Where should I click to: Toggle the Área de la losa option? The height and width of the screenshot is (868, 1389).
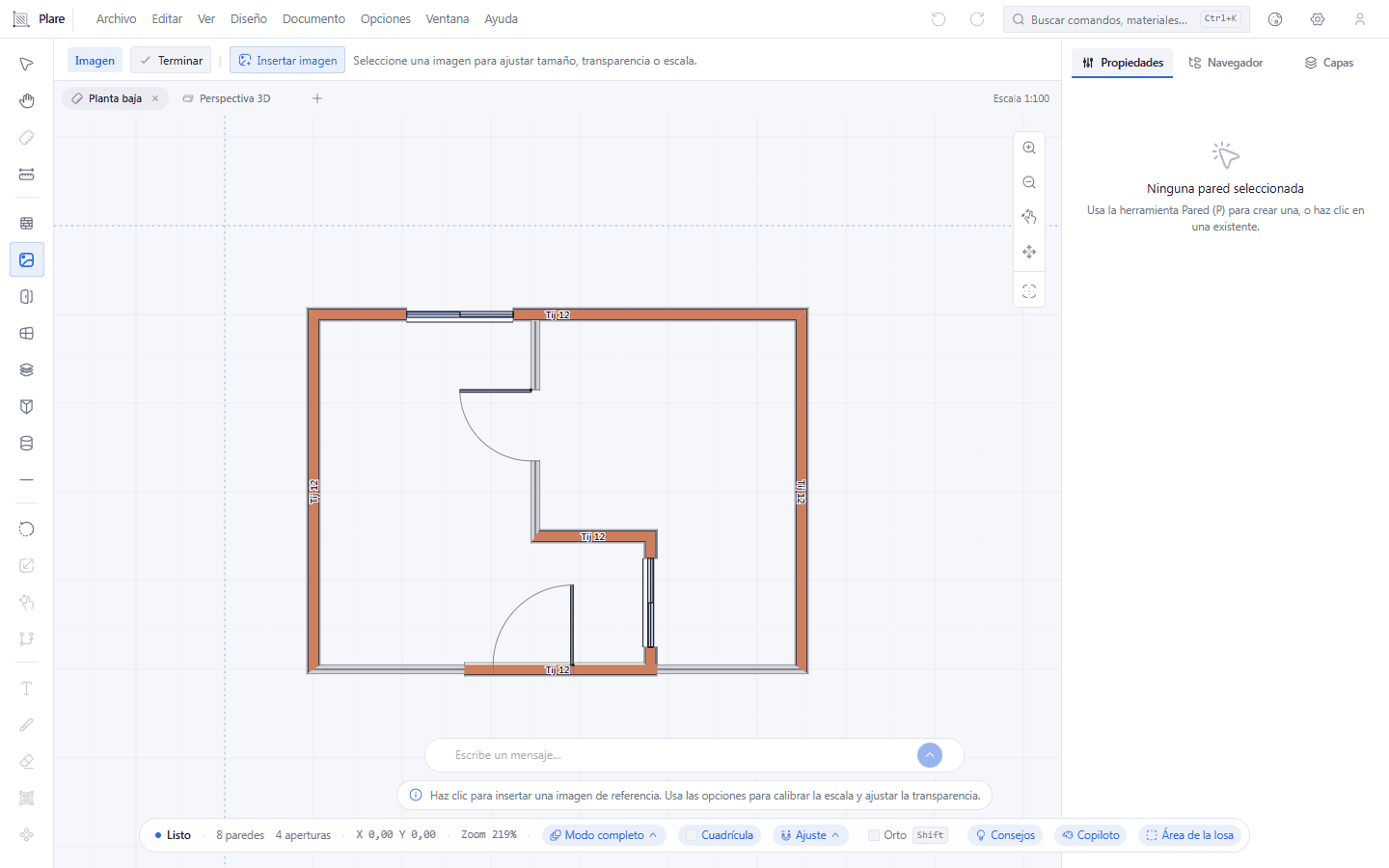(x=1189, y=835)
